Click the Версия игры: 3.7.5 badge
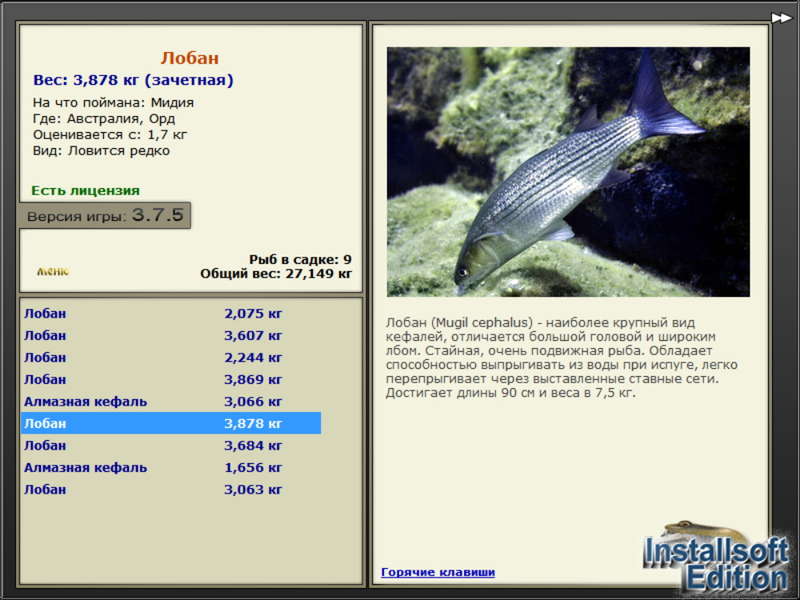The width and height of the screenshot is (800, 600). click(105, 215)
